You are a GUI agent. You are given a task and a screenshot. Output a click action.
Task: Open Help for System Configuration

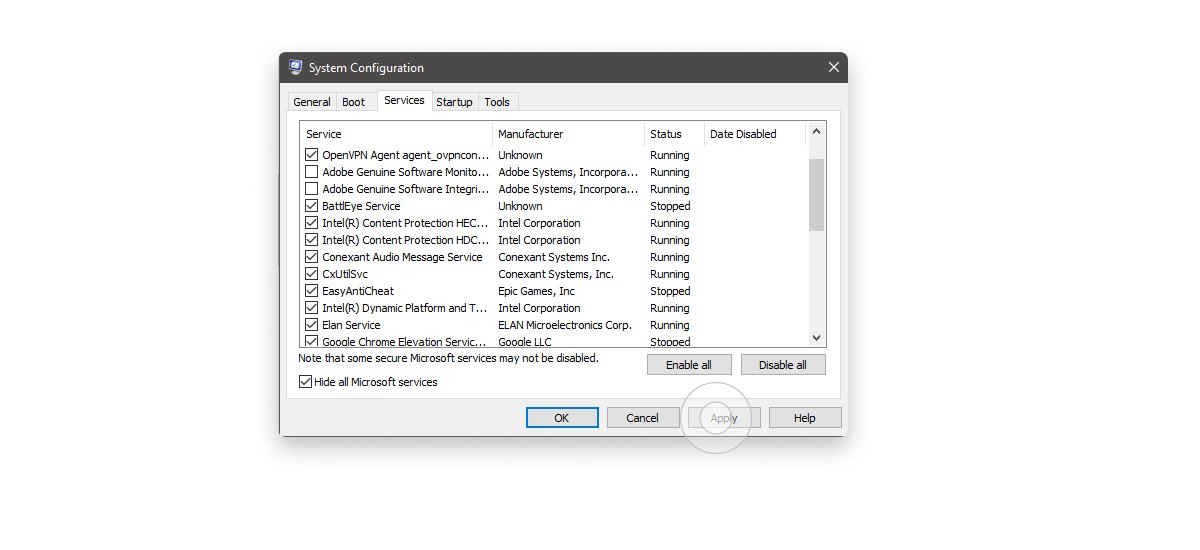point(805,418)
